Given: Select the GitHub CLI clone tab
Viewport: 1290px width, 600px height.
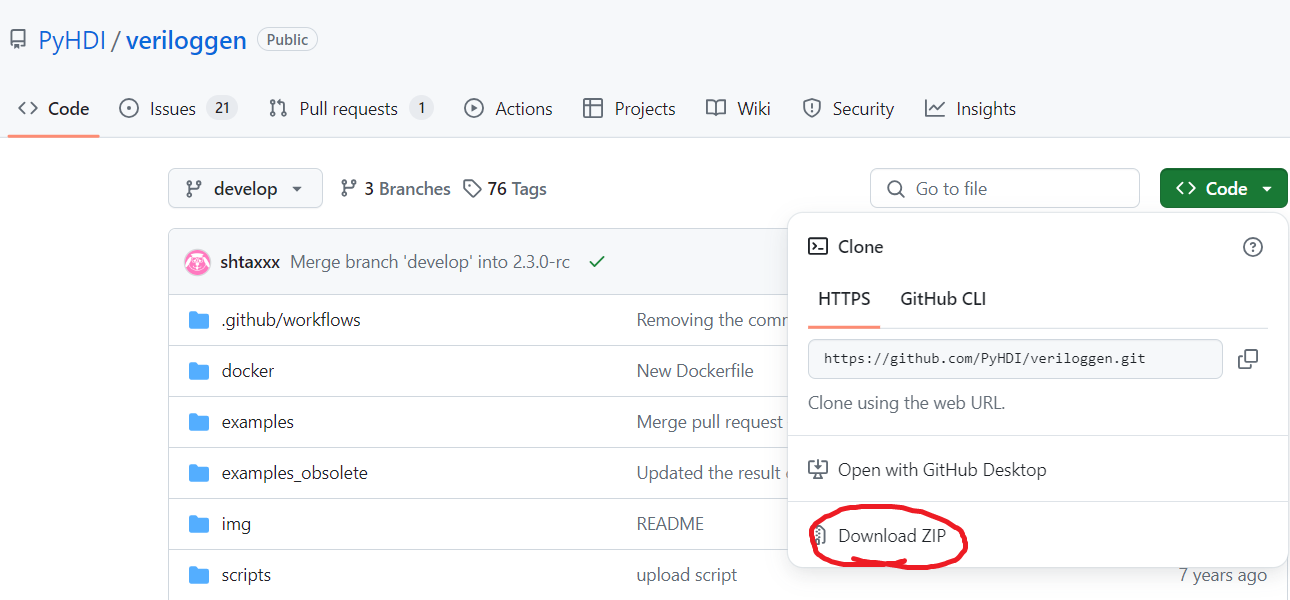Looking at the screenshot, I should [943, 299].
